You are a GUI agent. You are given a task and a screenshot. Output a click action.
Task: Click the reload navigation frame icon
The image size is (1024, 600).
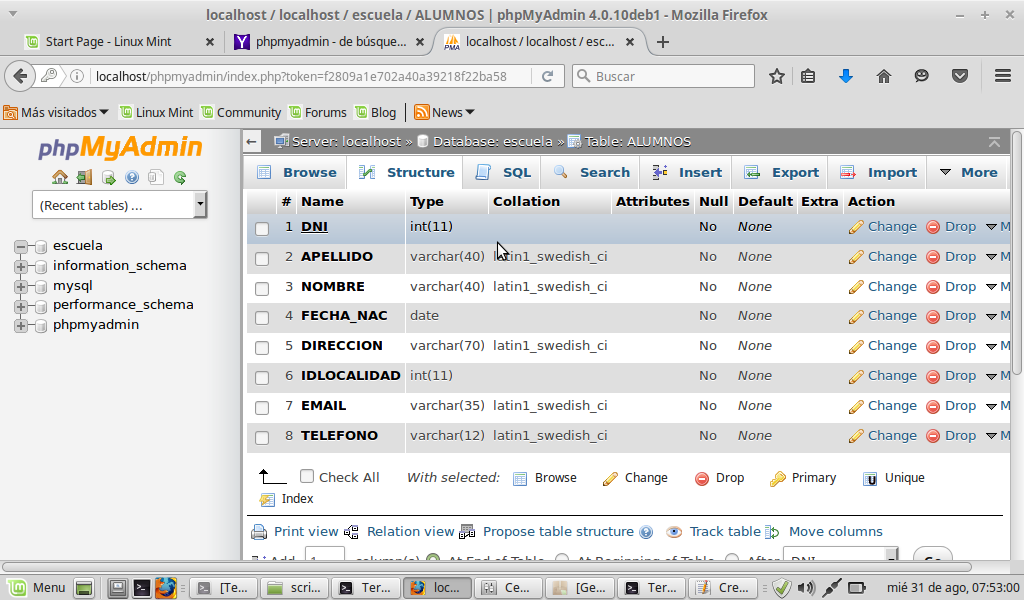(180, 178)
